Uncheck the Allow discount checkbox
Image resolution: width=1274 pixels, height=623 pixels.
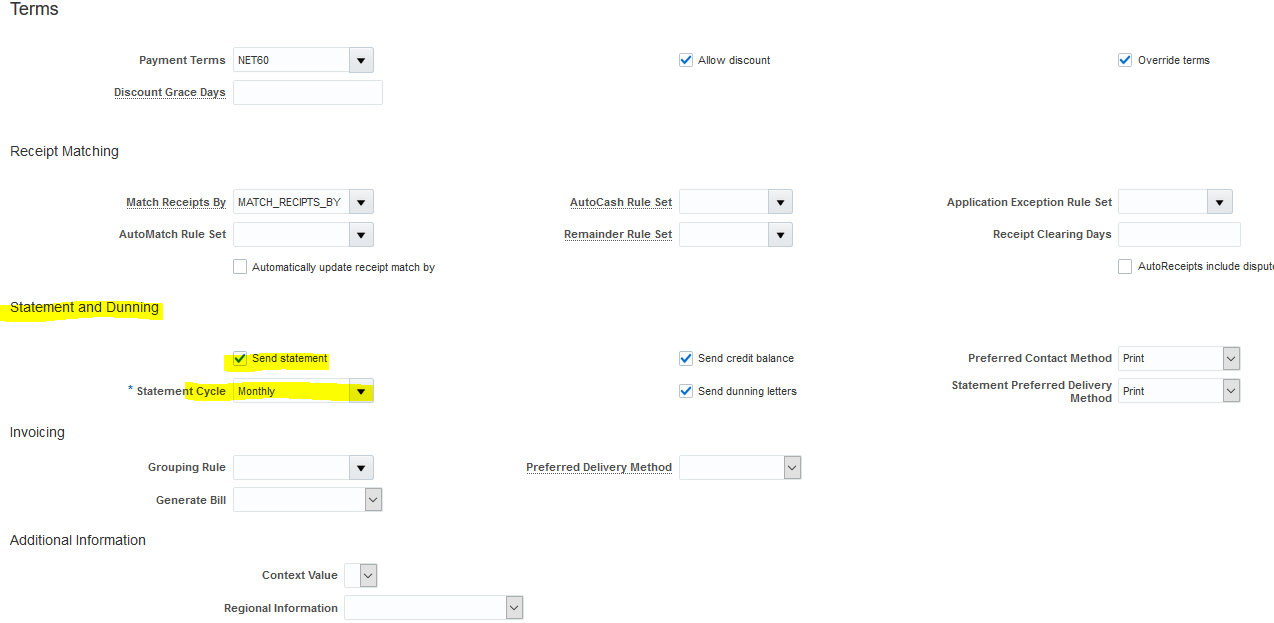(686, 60)
